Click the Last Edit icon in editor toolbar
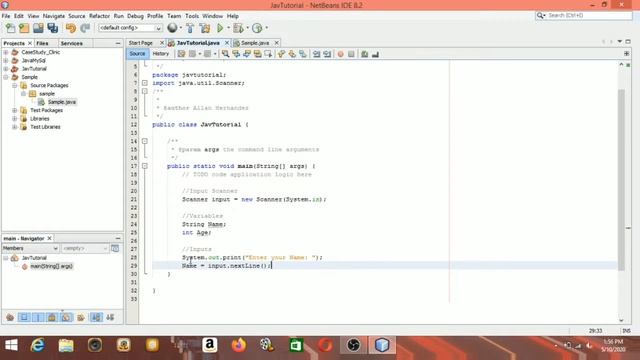Image resolution: width=640 pixels, height=360 pixels. (x=181, y=54)
